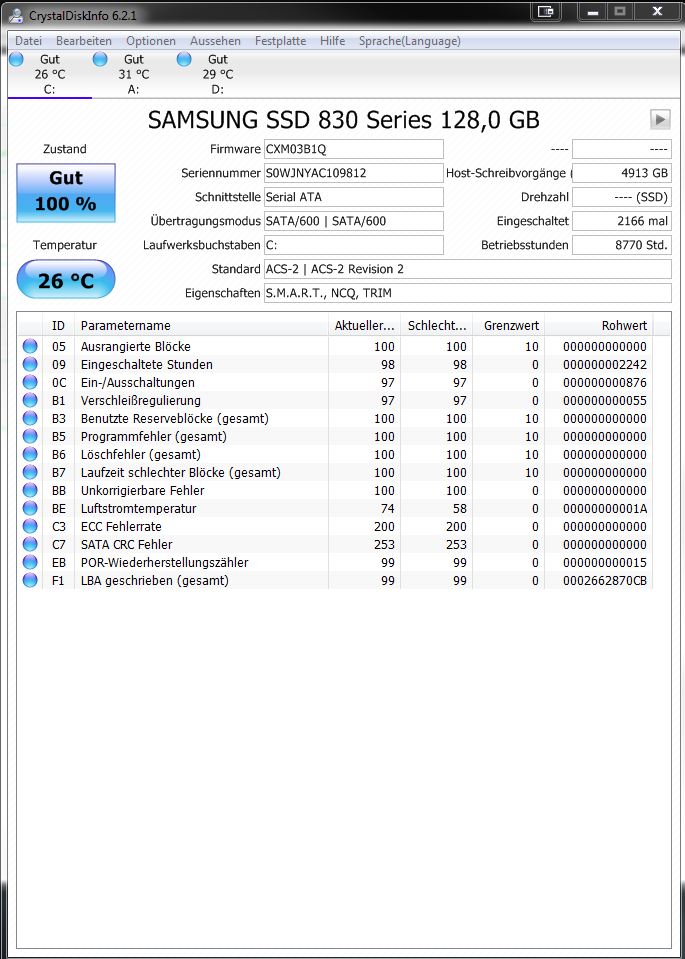Click Betriebsstunden value 8770 Std.

pyautogui.click(x=621, y=245)
